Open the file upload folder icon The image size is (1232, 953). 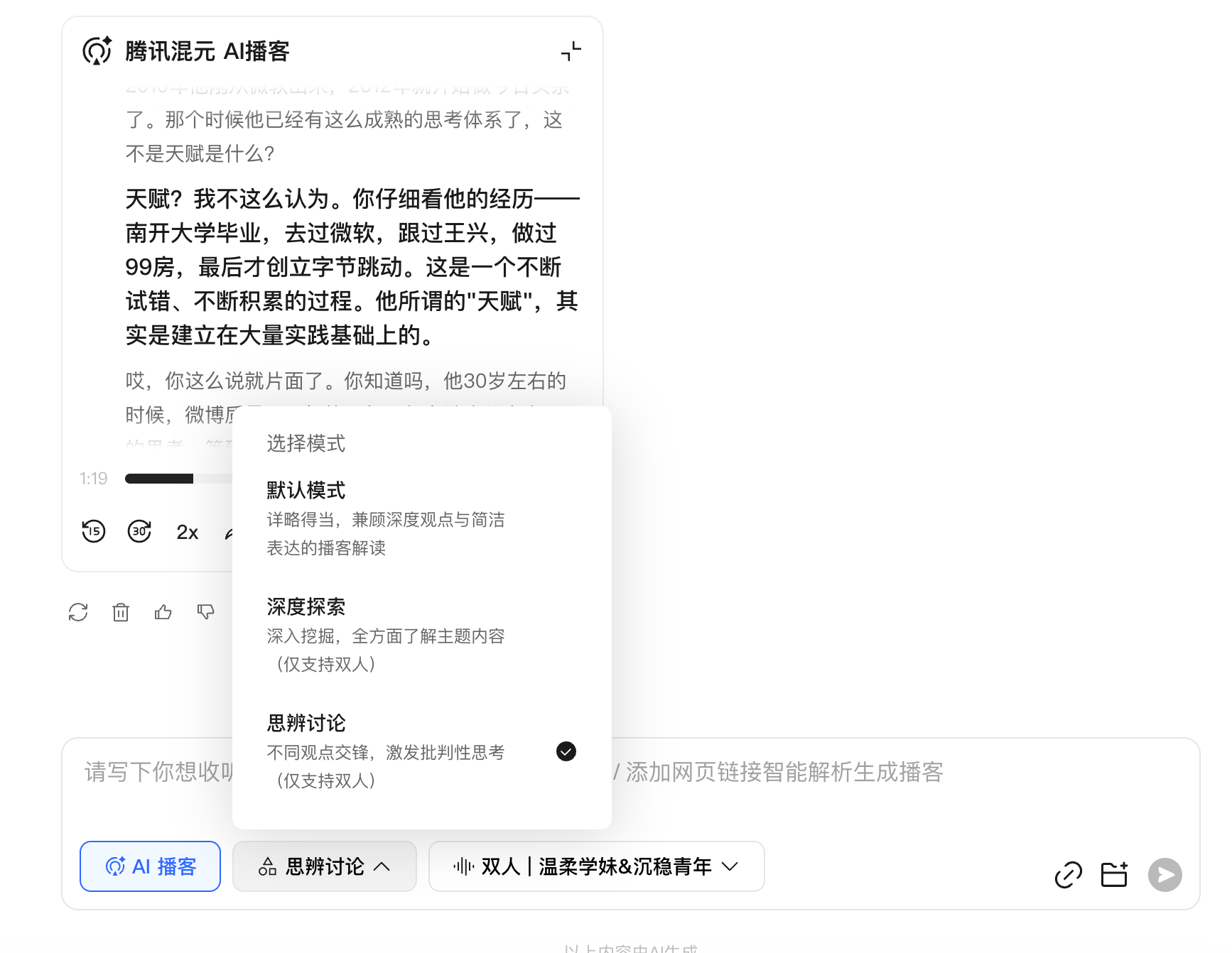[1113, 875]
